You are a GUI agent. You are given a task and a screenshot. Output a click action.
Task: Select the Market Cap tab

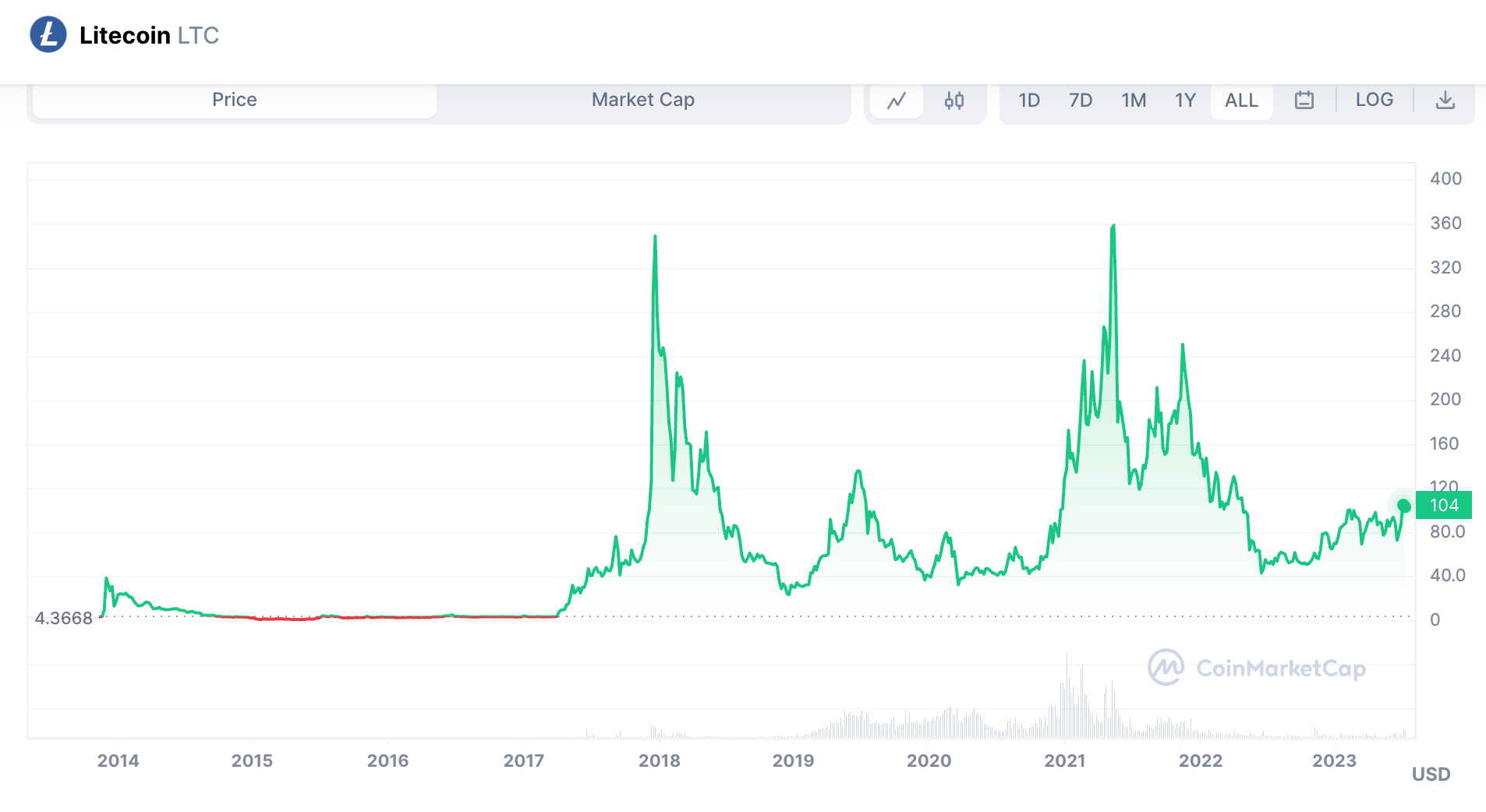click(x=643, y=100)
